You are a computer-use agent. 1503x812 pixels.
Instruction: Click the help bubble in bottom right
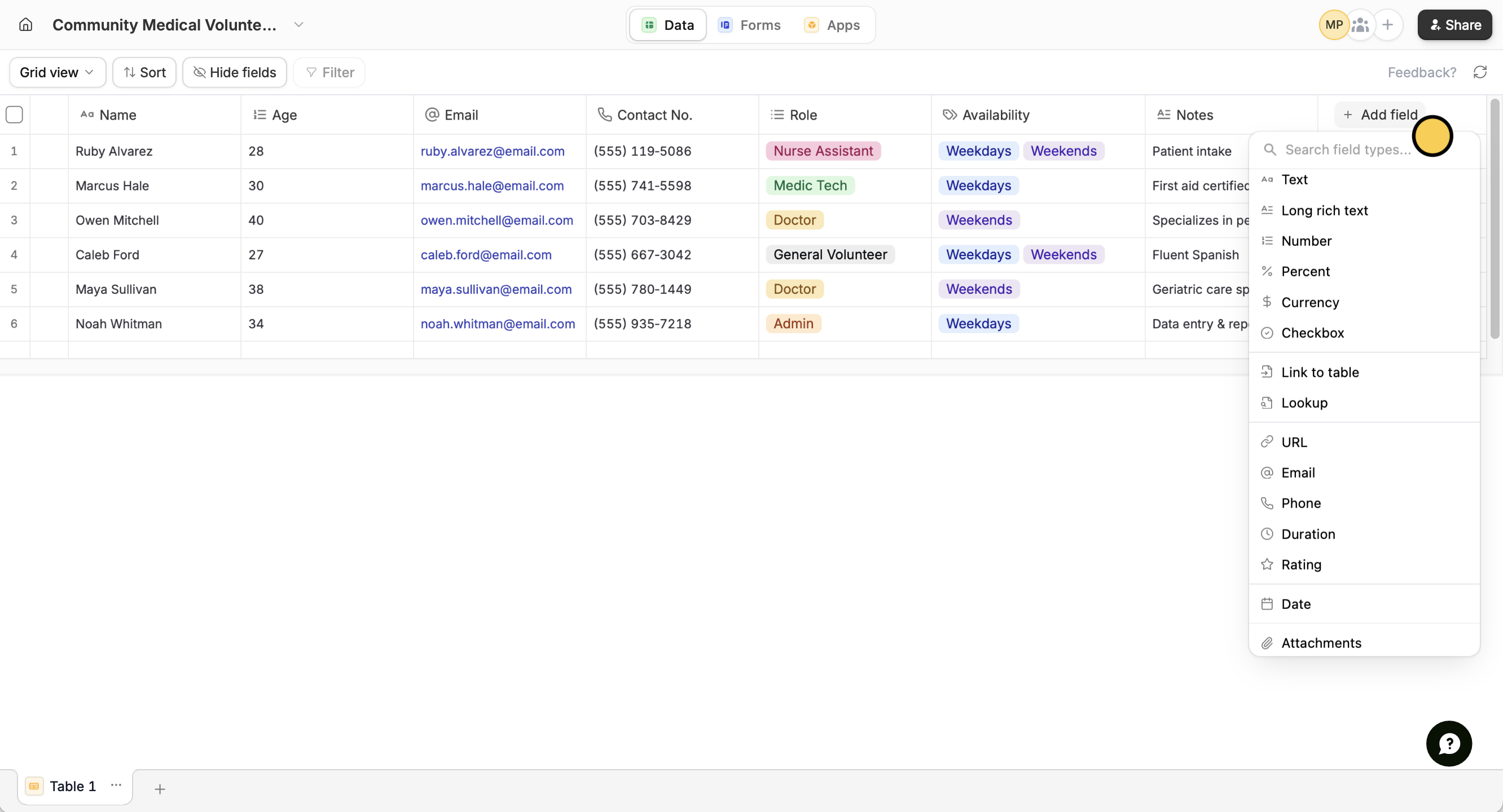tap(1449, 743)
